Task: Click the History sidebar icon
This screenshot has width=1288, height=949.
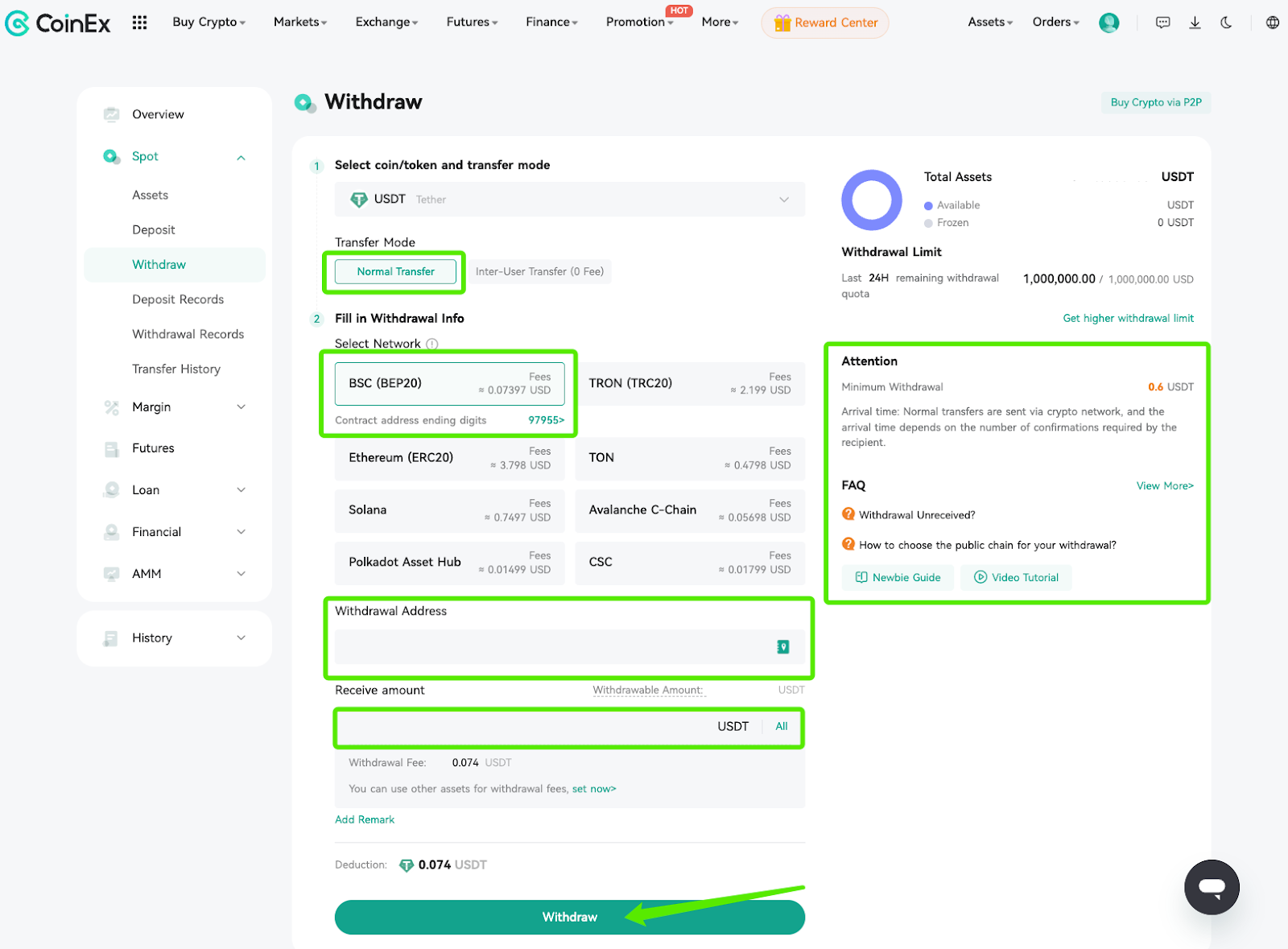Action: click(x=111, y=638)
